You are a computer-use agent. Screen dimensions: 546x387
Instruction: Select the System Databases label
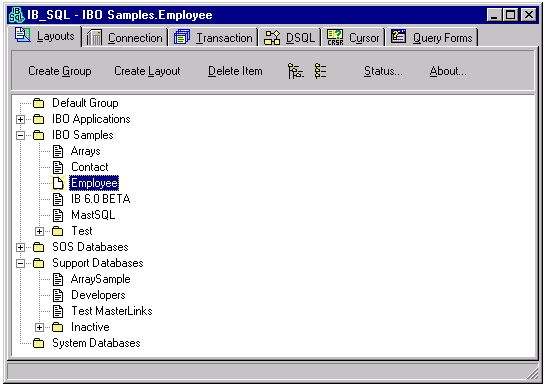pyautogui.click(x=96, y=343)
